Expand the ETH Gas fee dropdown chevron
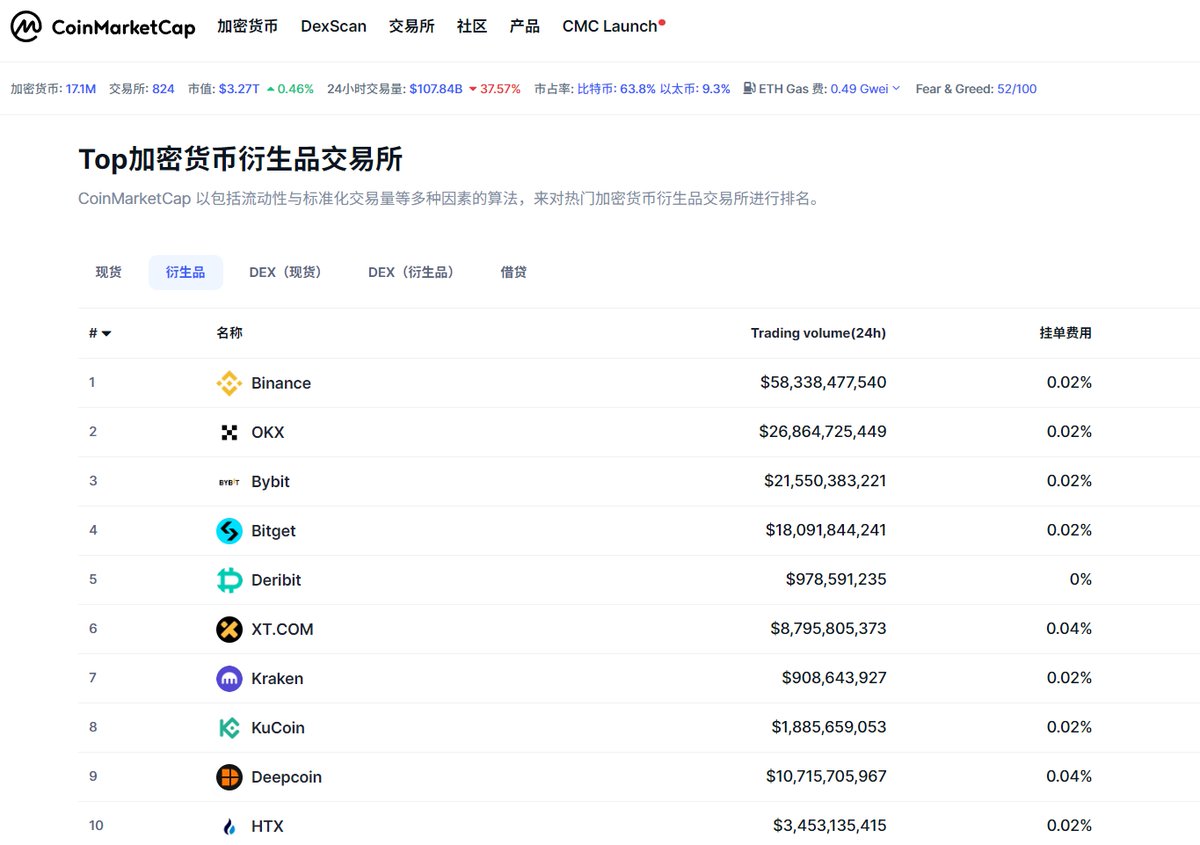Viewport: 1200px width, 845px height. 896,89
